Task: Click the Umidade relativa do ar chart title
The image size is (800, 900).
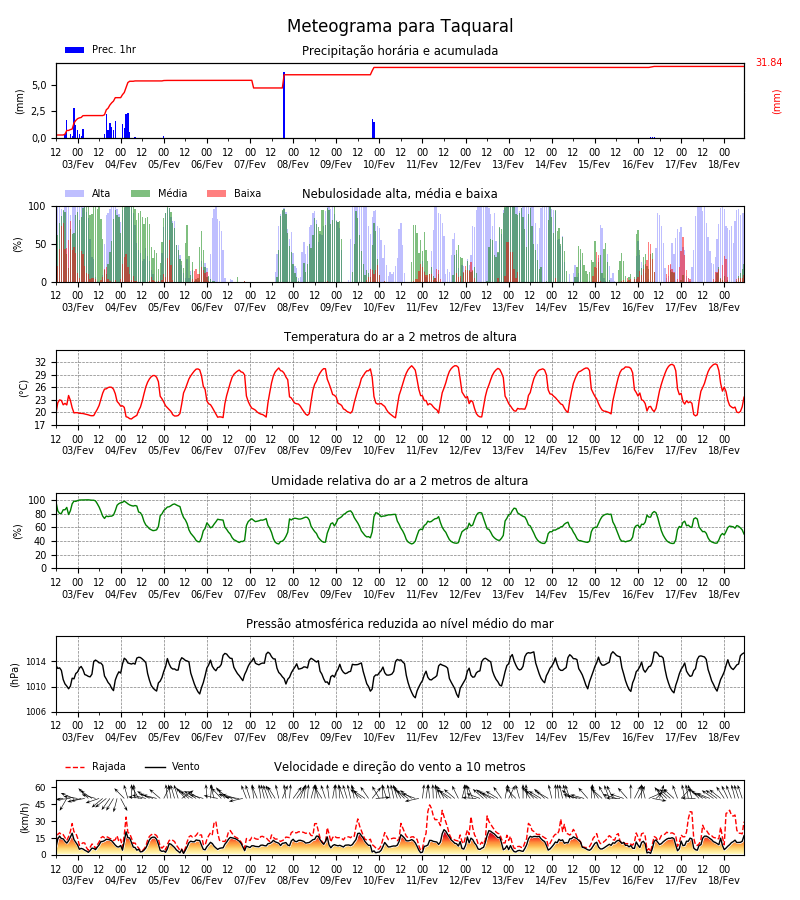Action: 399,480
